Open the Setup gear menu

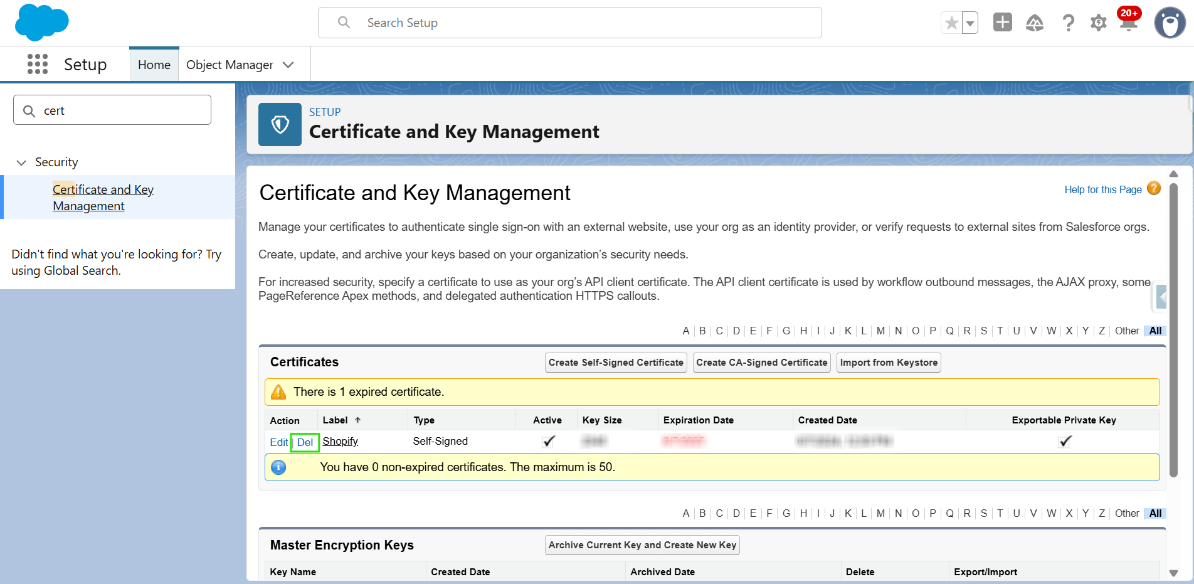(x=1098, y=22)
